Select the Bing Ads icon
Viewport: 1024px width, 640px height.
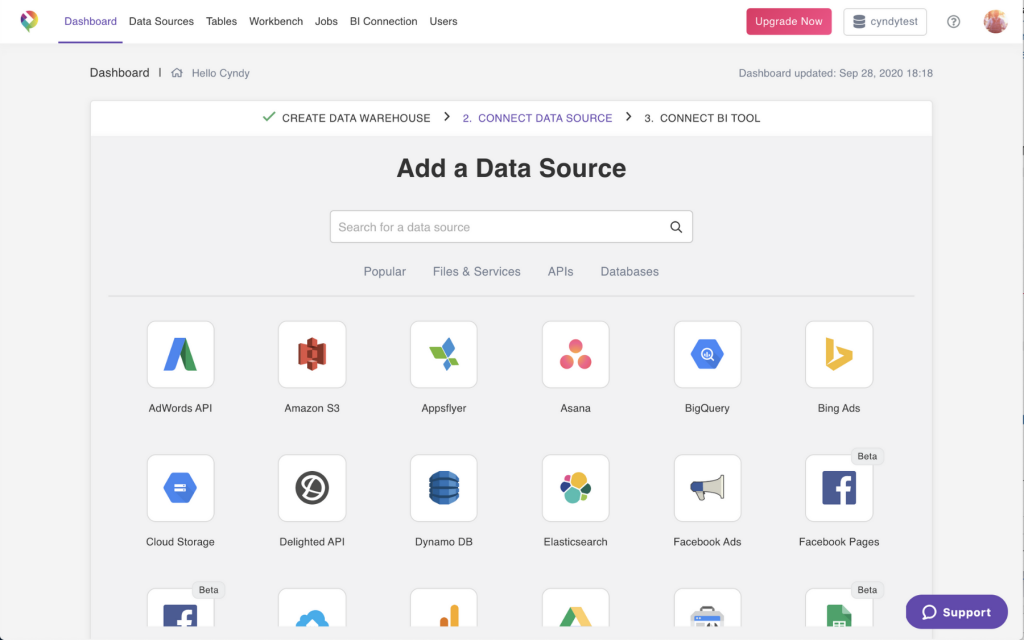[839, 355]
